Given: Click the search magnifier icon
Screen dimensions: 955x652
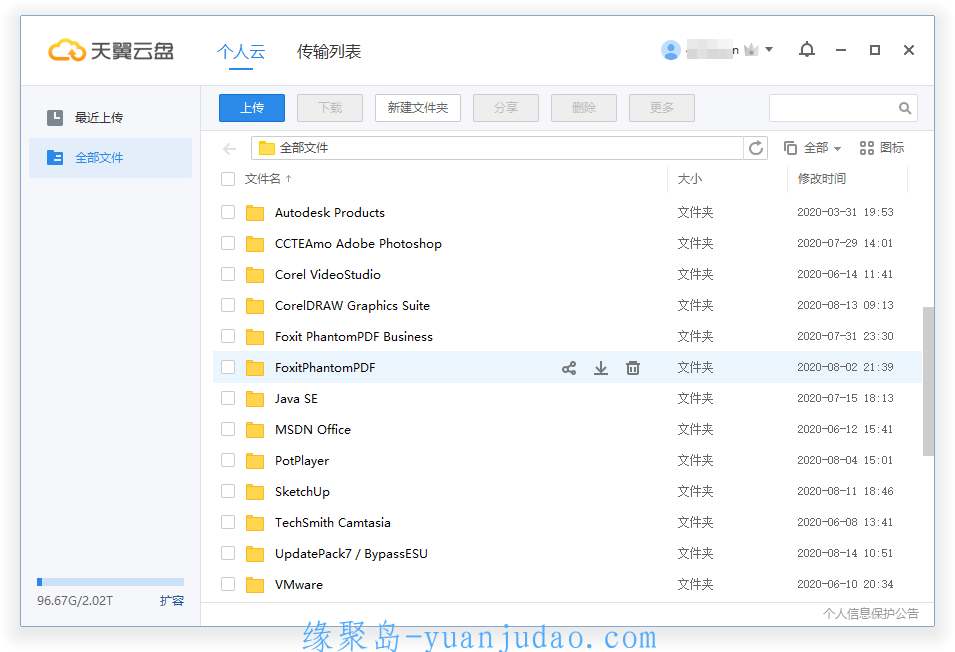Looking at the screenshot, I should click(904, 108).
